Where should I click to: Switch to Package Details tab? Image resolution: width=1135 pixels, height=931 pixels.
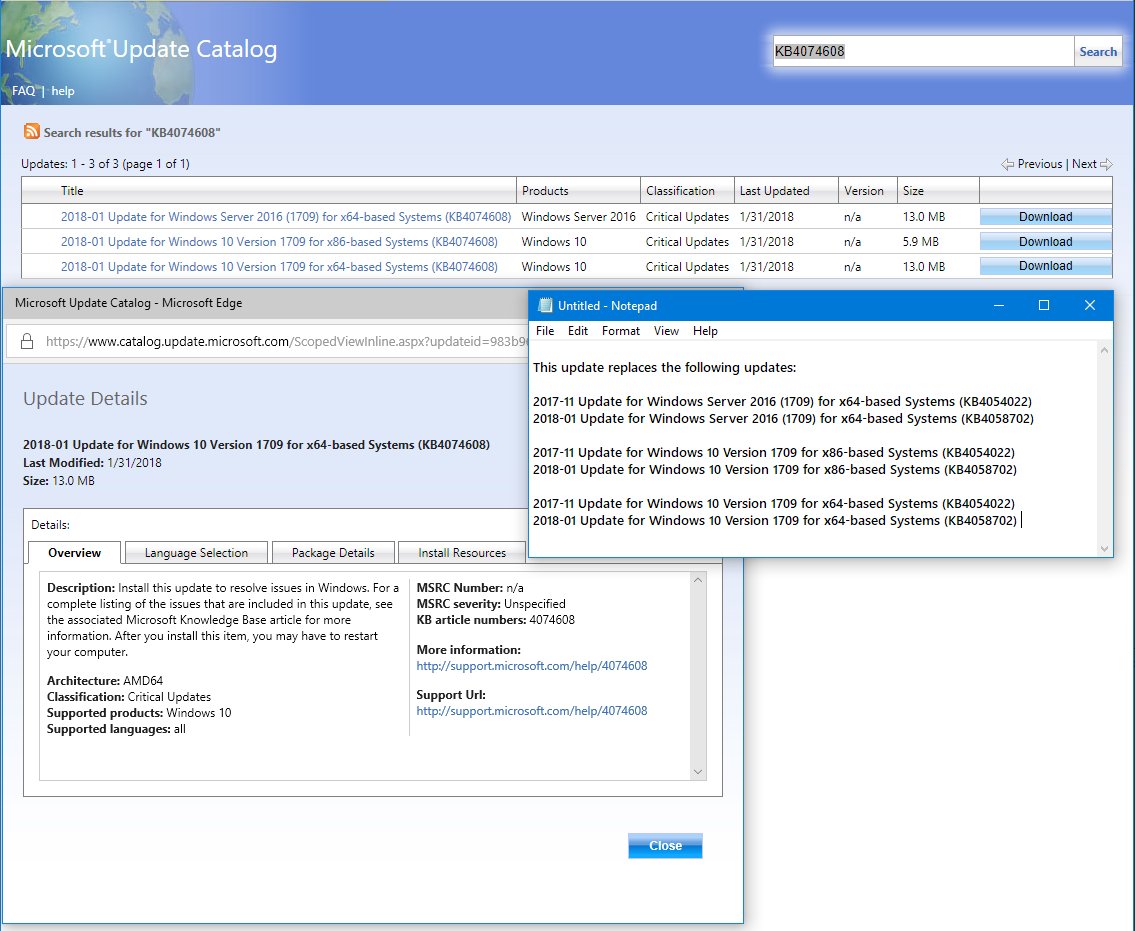[333, 552]
